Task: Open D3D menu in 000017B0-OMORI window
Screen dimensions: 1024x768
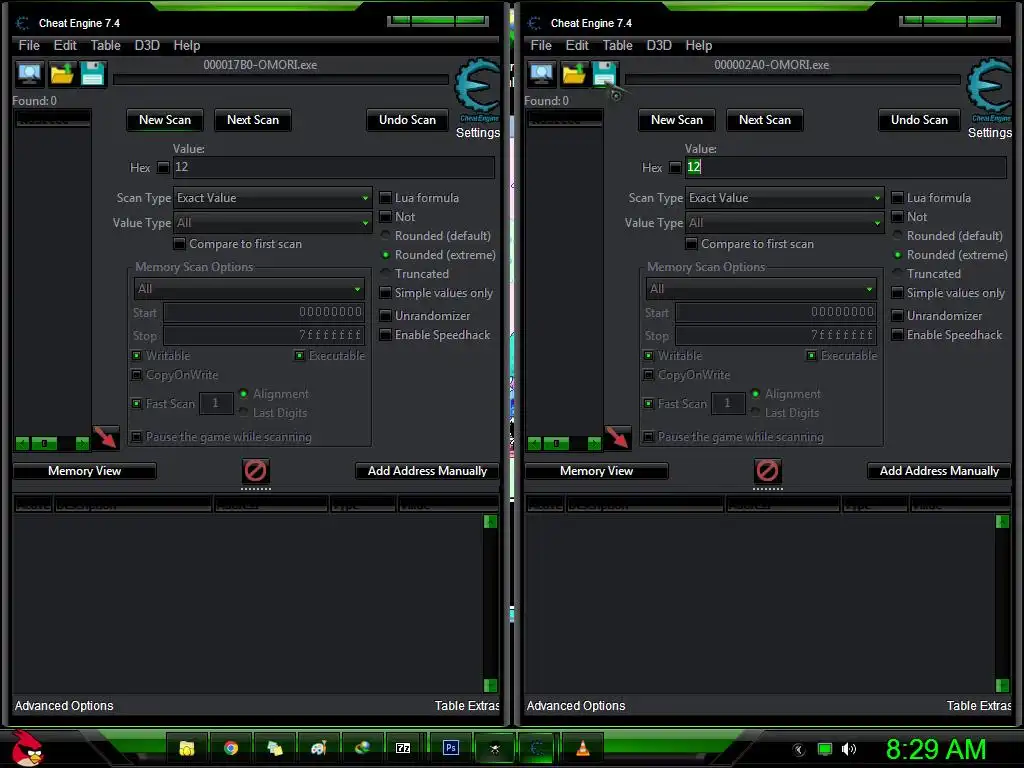Action: [x=147, y=45]
